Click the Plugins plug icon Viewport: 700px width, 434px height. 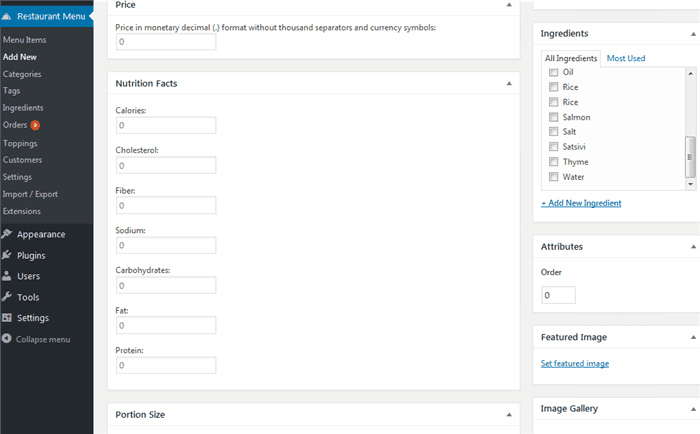[x=8, y=255]
